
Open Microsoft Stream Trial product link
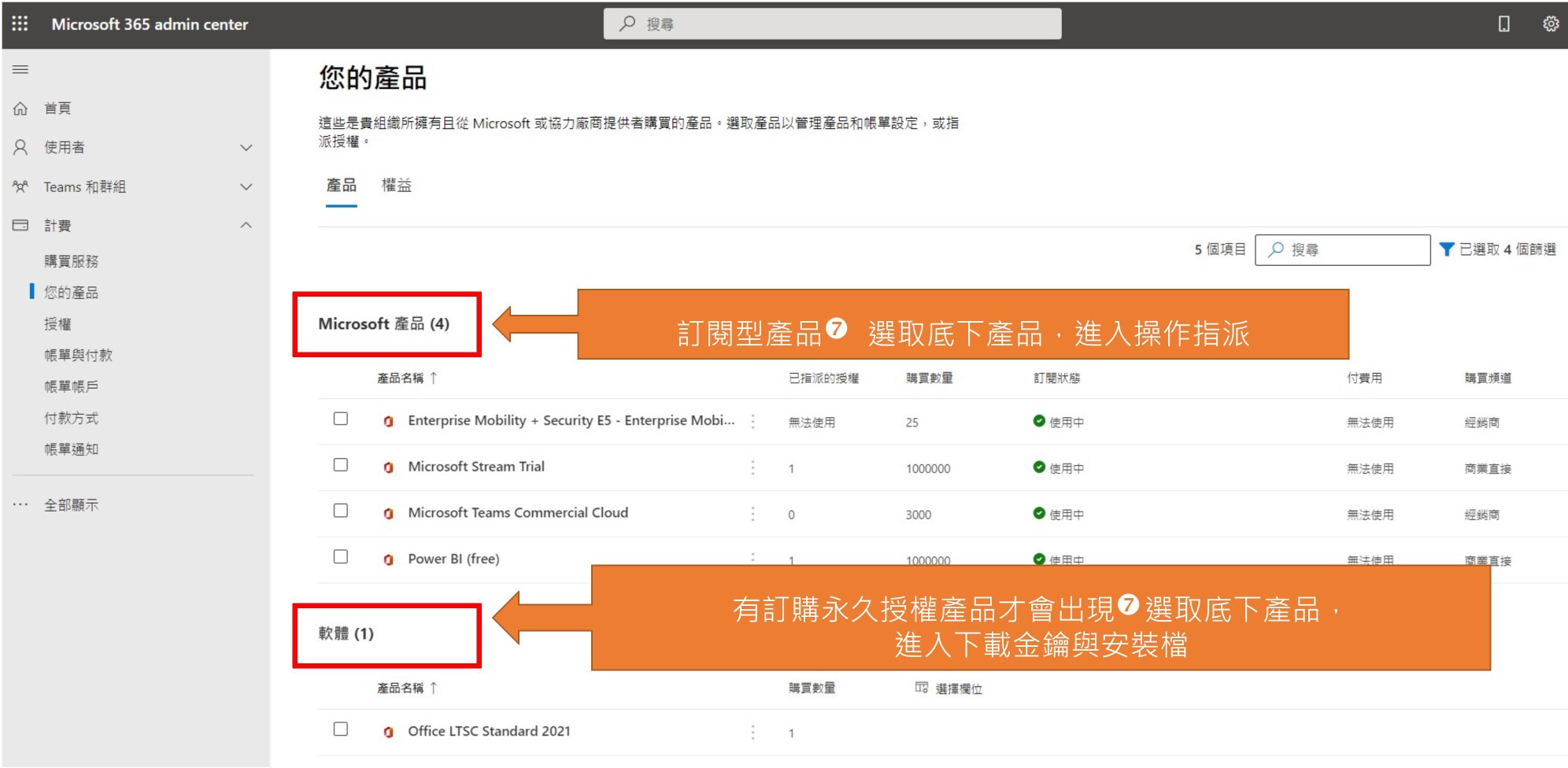[476, 467]
